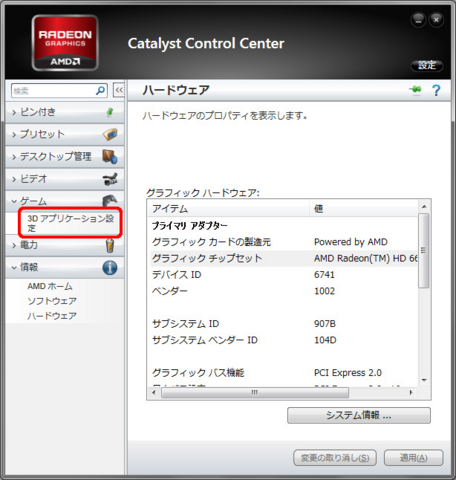Click the video camera icon next to ビデオ
Screen dimensions: 456x480
pyautogui.click(x=110, y=179)
